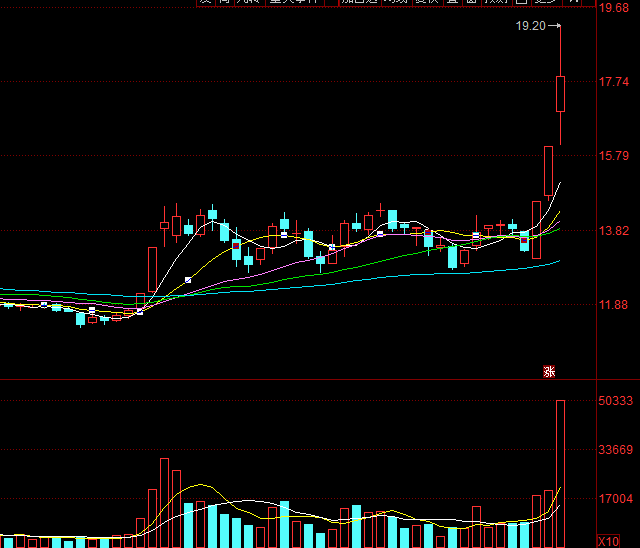Click the 13.82 price axis label
640x548 pixels.
[613, 231]
